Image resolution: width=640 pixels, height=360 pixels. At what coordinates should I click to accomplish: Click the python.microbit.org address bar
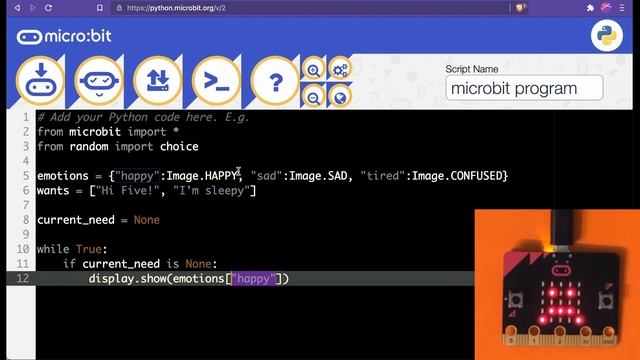pos(310,8)
